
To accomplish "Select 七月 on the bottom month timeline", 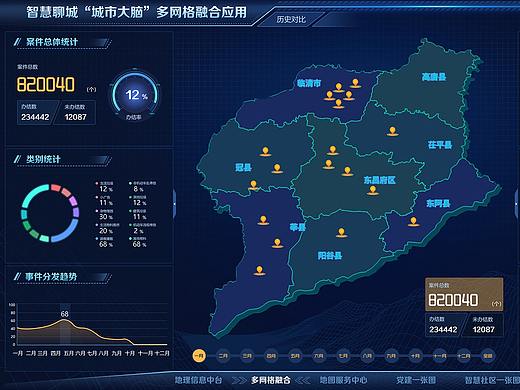I will coord(343,356).
